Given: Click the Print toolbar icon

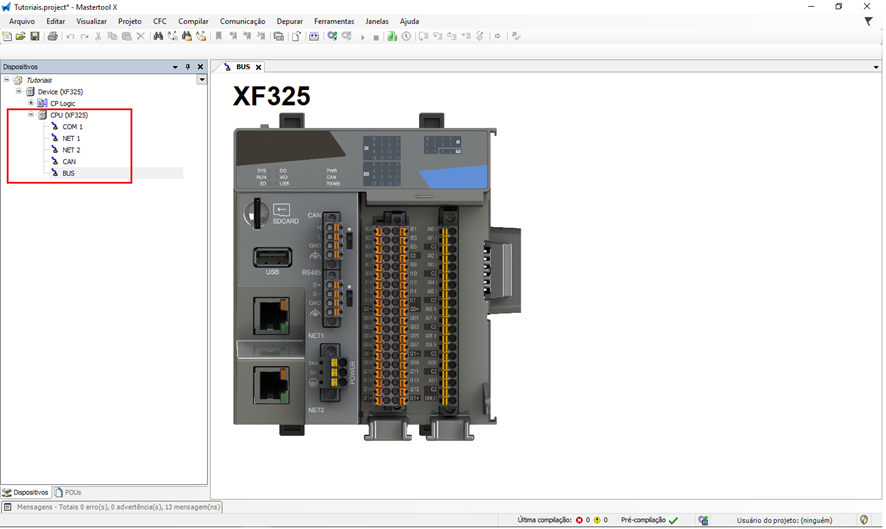Looking at the screenshot, I should pyautogui.click(x=53, y=37).
